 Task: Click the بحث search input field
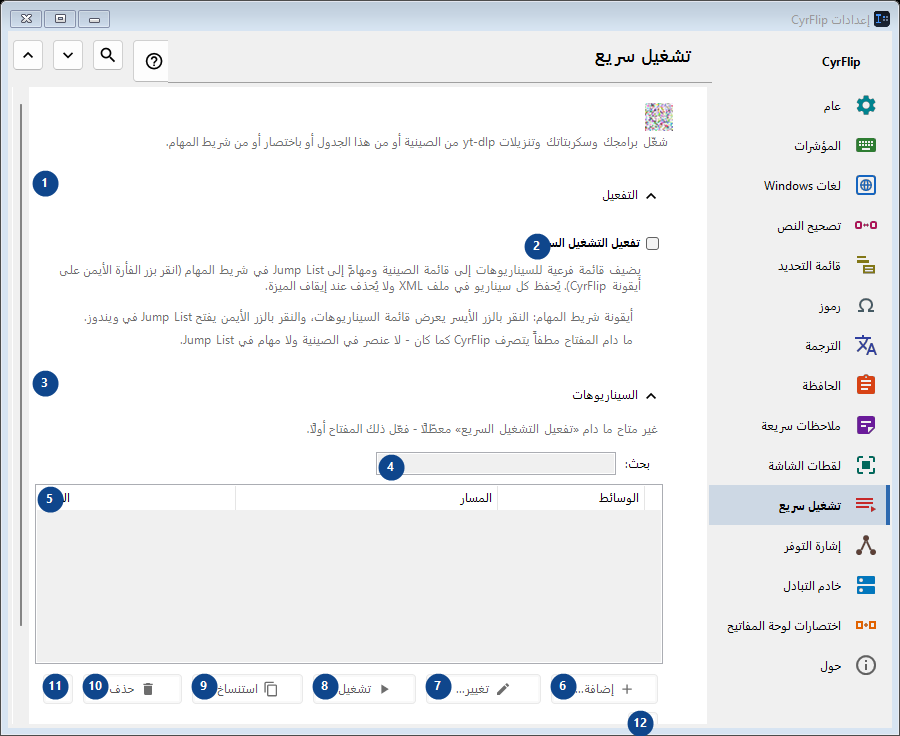496,464
